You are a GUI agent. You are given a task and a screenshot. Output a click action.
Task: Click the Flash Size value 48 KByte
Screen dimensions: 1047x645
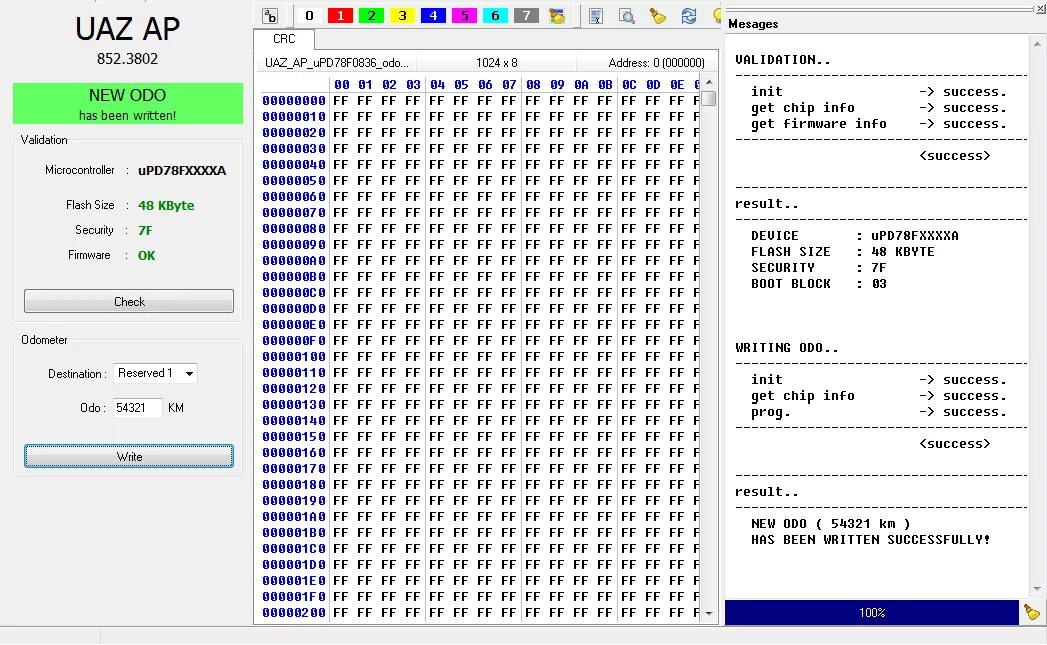[x=166, y=206]
